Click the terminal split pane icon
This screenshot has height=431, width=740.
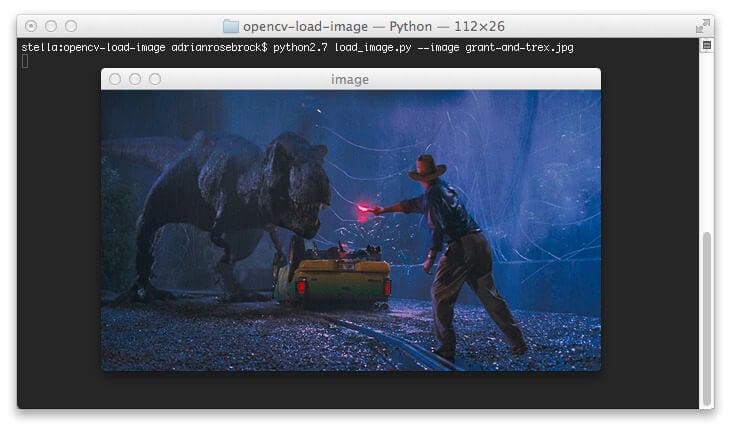coord(706,45)
